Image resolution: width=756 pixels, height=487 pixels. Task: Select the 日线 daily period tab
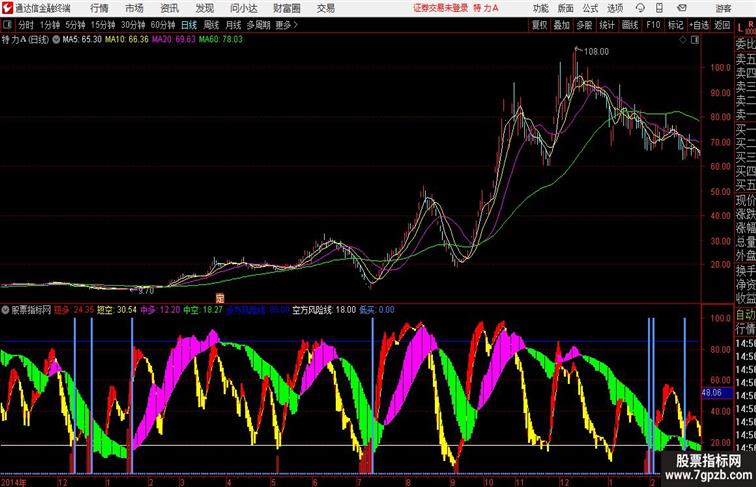(189, 25)
